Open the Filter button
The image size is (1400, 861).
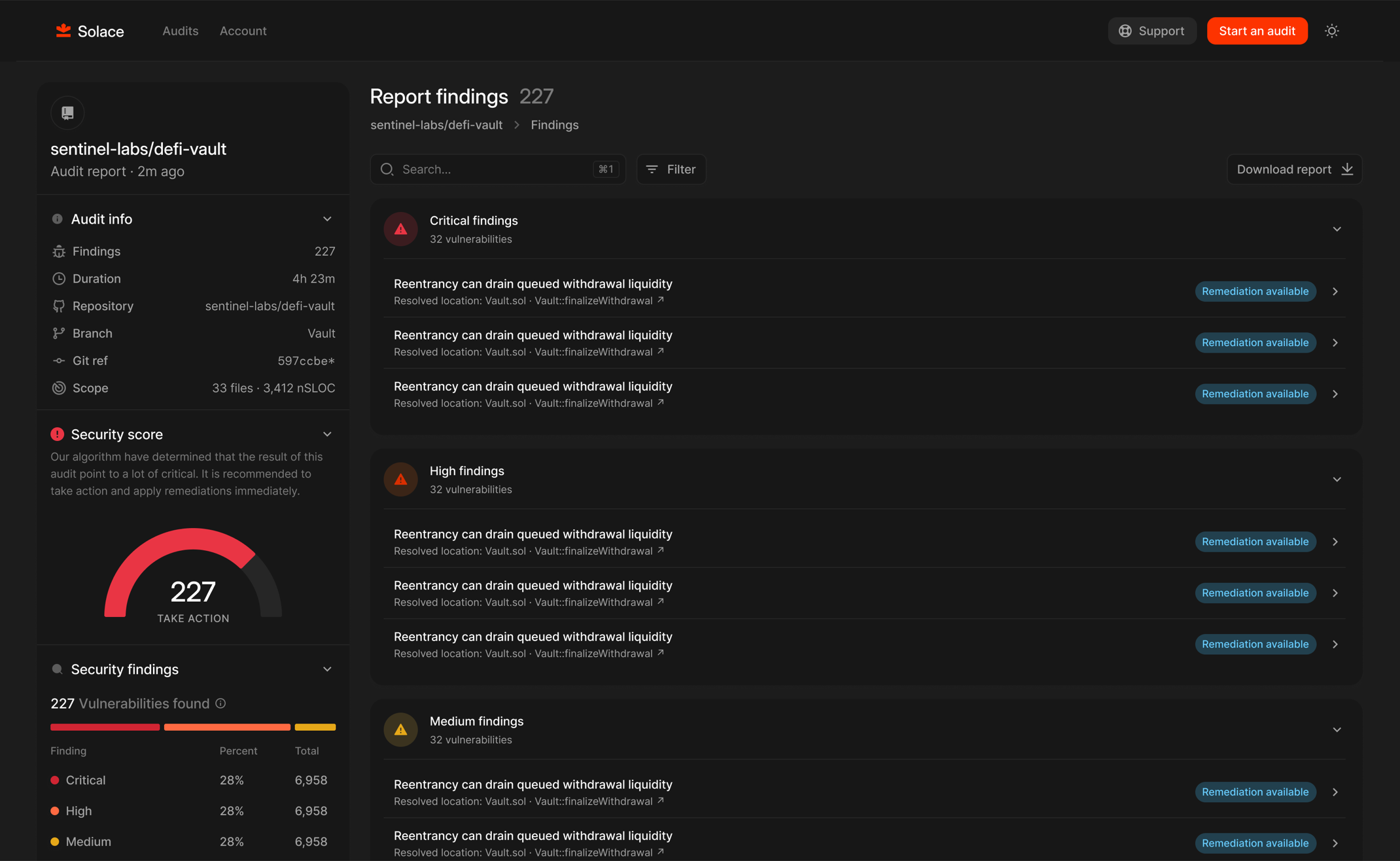pos(671,169)
